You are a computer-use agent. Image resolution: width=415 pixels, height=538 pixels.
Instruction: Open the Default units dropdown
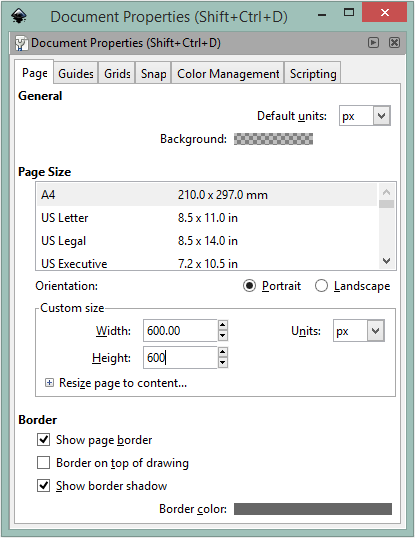pyautogui.click(x=381, y=116)
